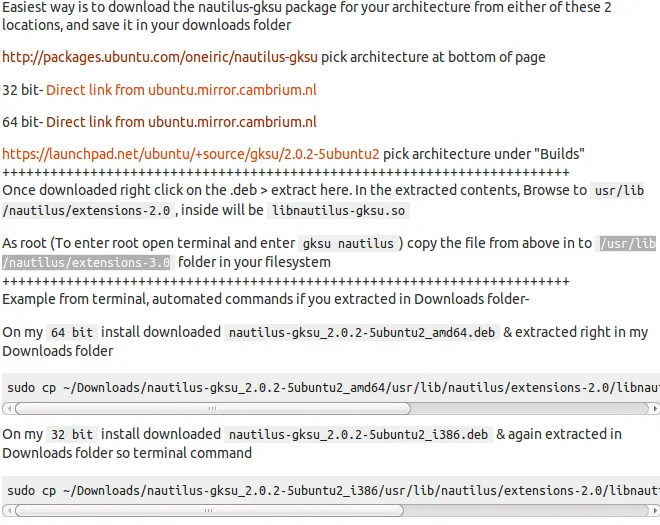Click the "64 bit" inline code label

71,332
